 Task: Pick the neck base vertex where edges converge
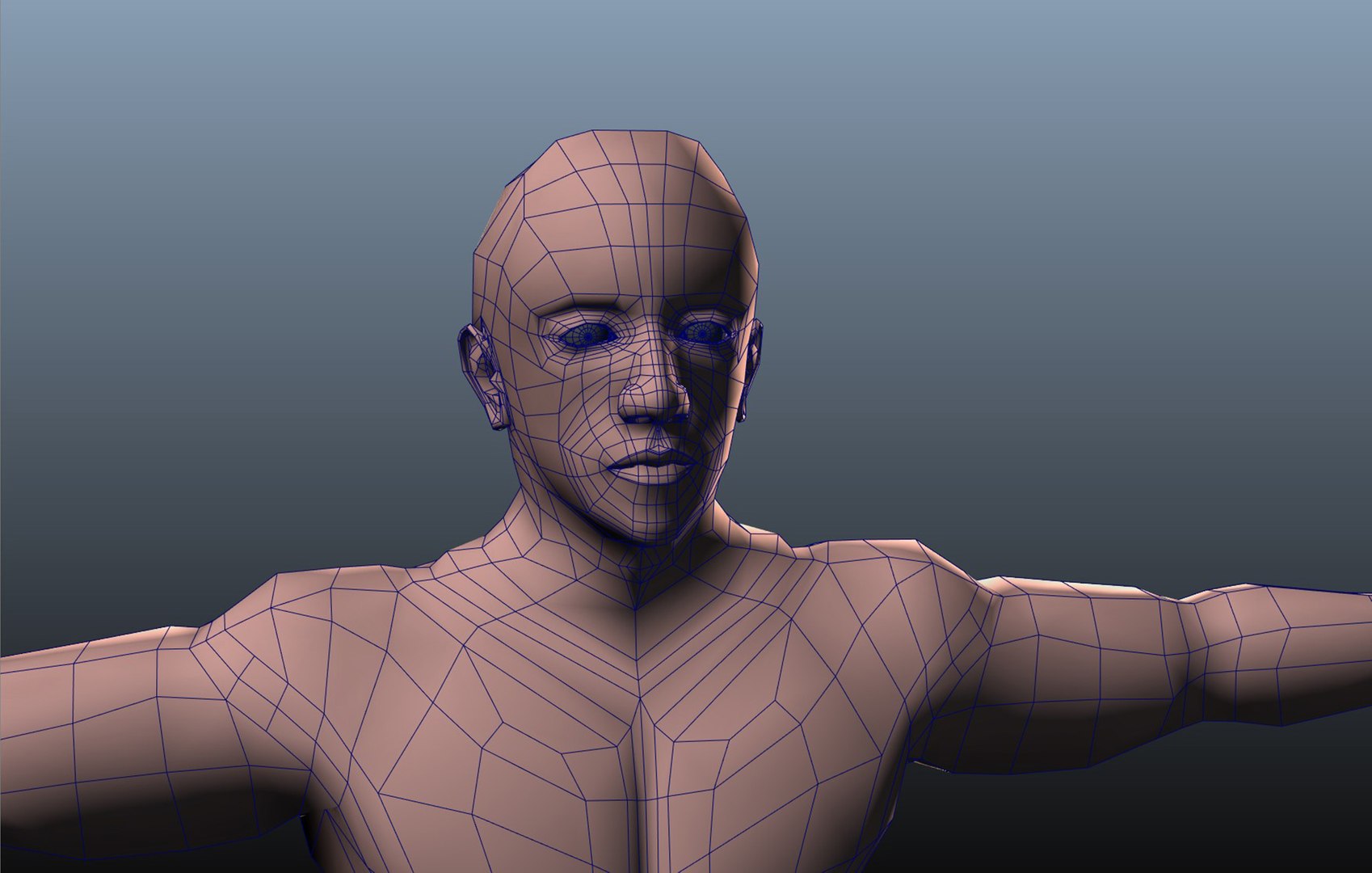[635, 608]
